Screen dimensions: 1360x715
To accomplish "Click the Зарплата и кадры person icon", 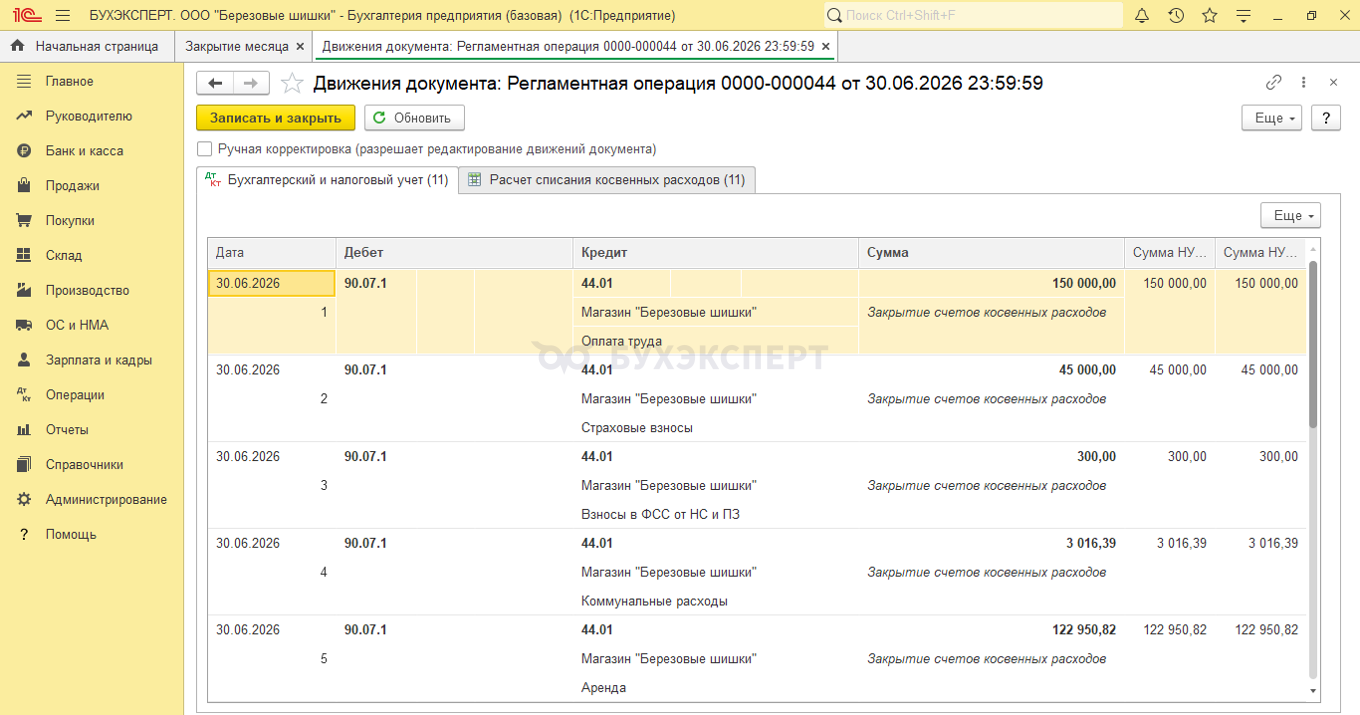I will [24, 360].
